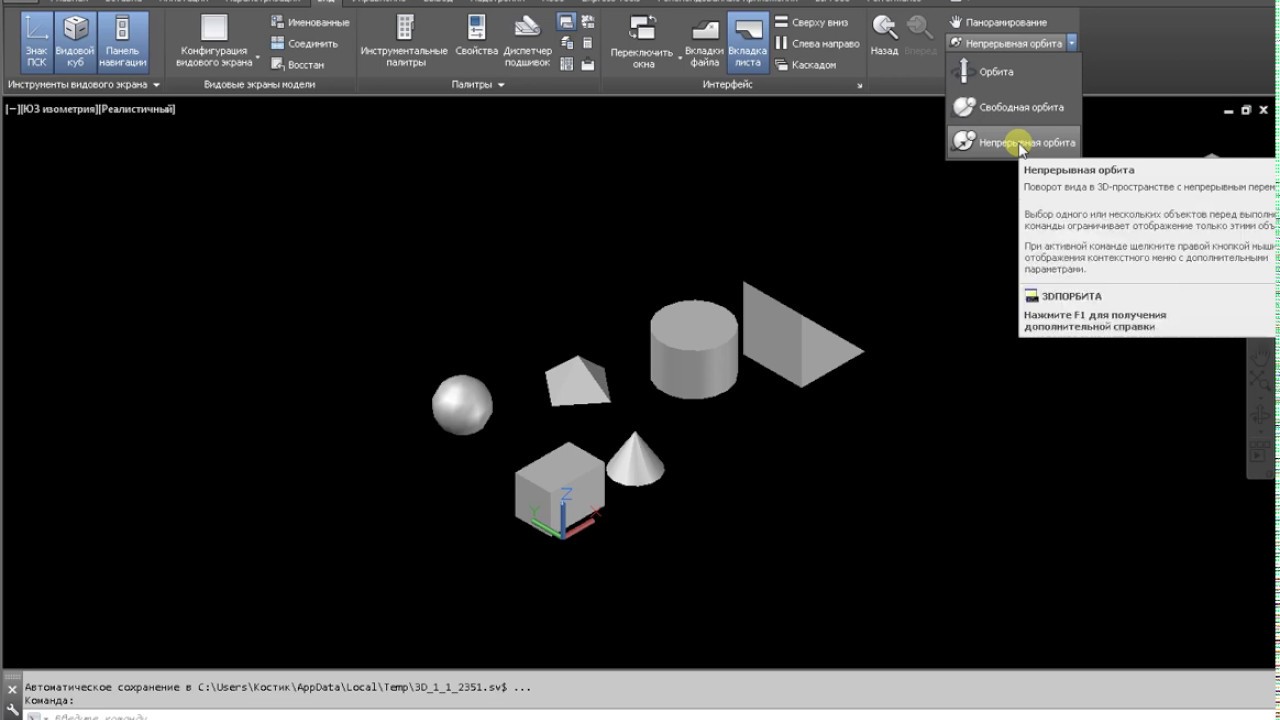Select the Панорамирование pan tool

[998, 22]
